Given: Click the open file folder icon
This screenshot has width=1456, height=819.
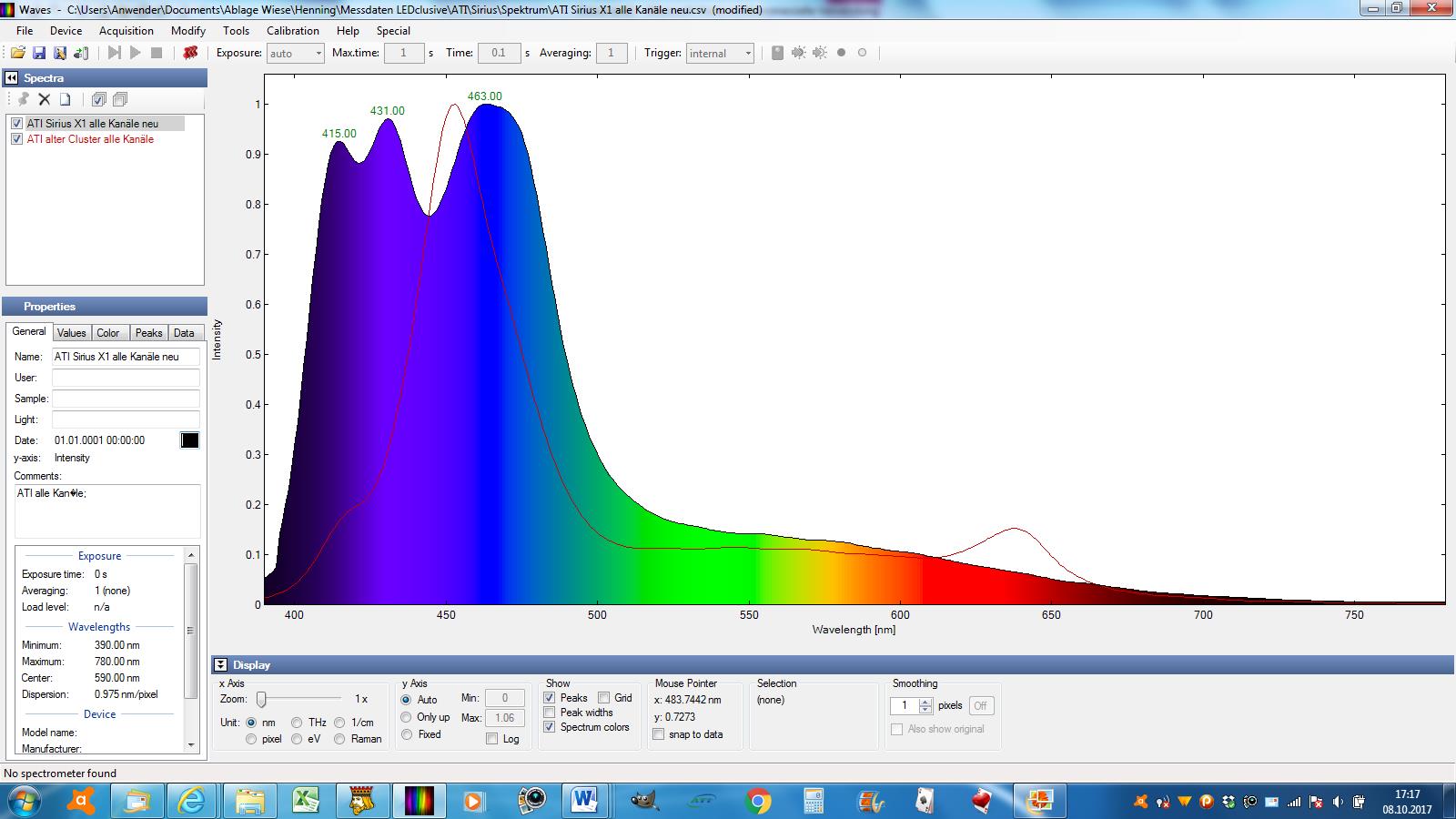Looking at the screenshot, I should pyautogui.click(x=17, y=53).
